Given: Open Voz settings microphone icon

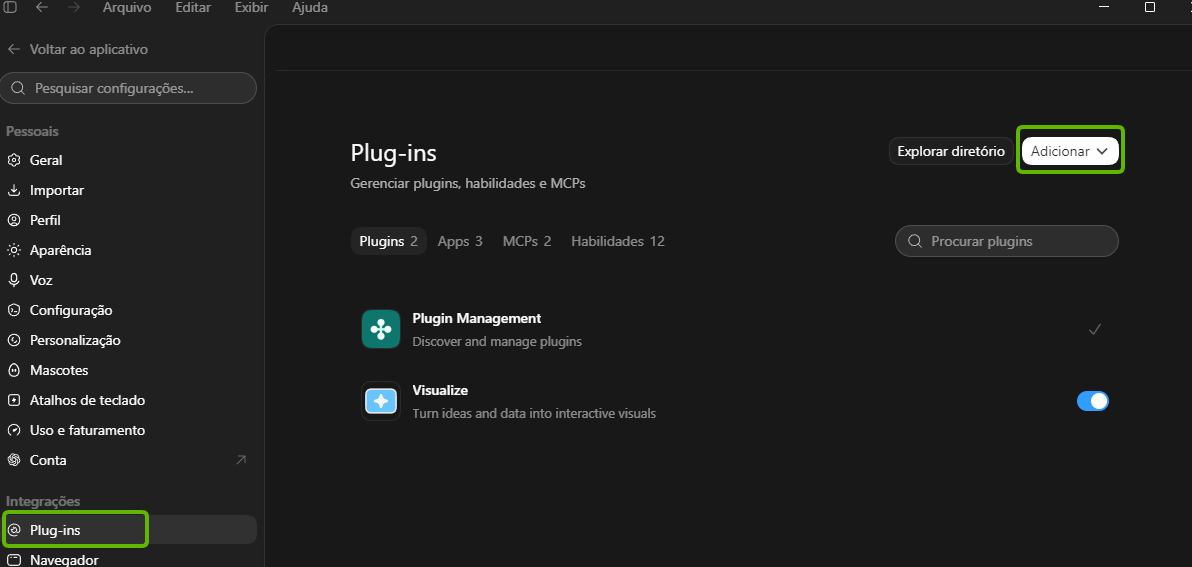Looking at the screenshot, I should coord(14,280).
